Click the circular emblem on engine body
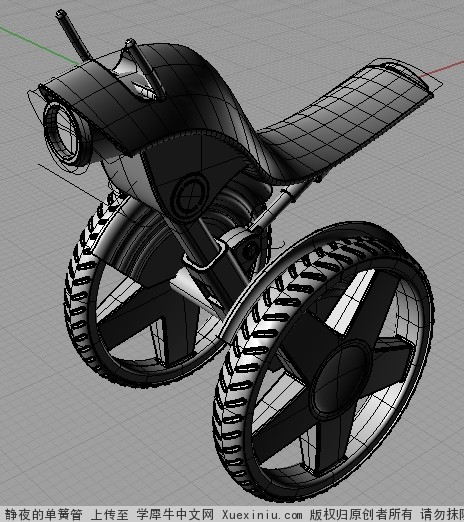The height and width of the screenshot is (522, 464). 191,196
